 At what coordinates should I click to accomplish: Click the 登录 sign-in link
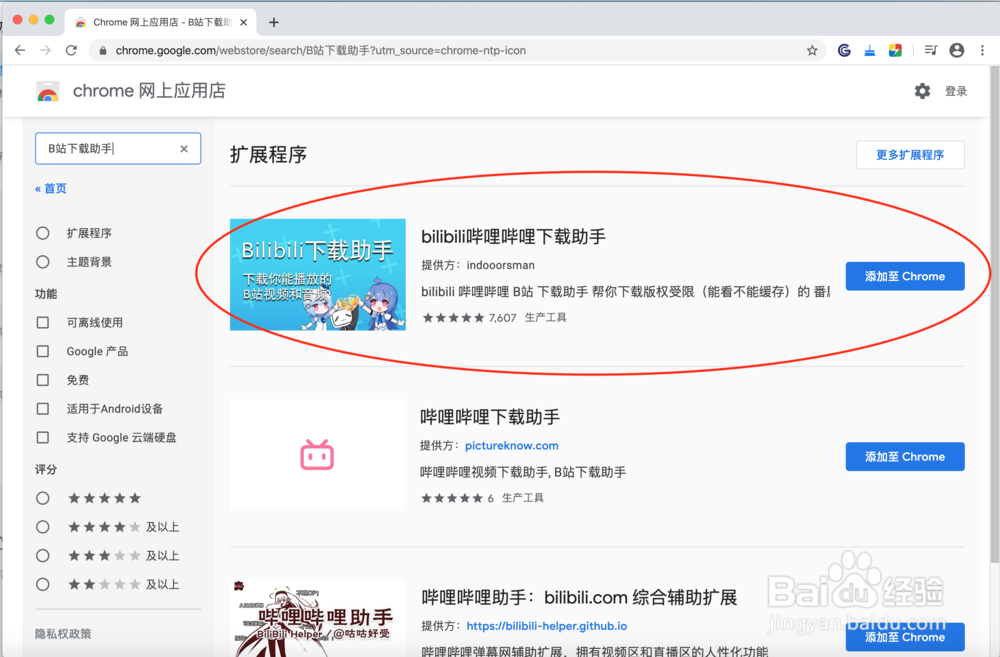955,91
